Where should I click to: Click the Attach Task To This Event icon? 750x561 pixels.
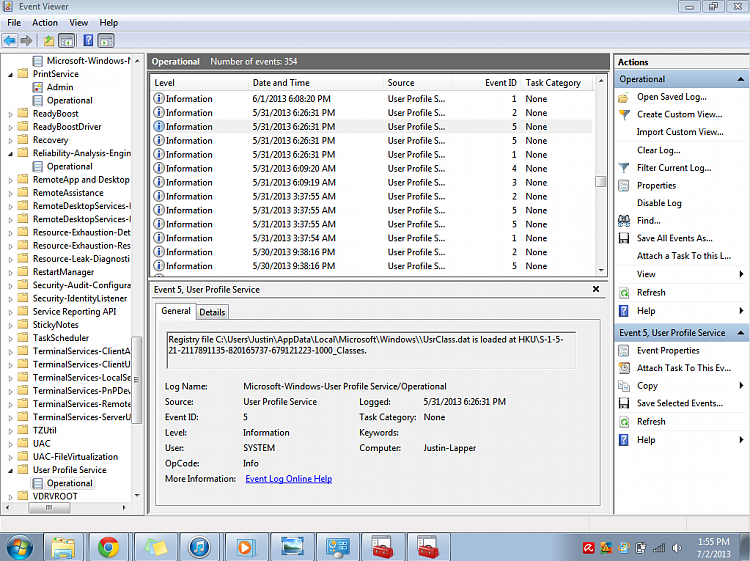[x=624, y=368]
